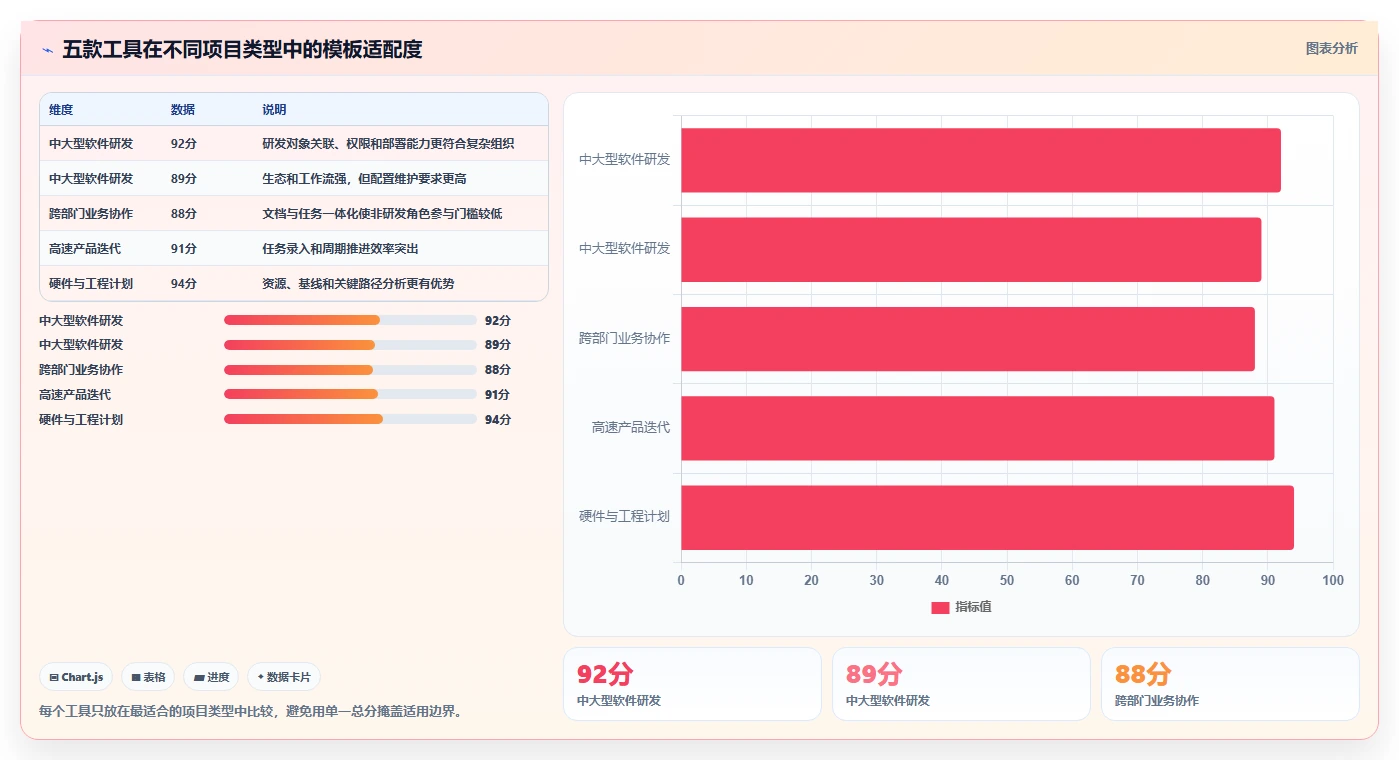Open the 89分 中大型软件研发 data card
The width and height of the screenshot is (1399, 760).
pos(961,684)
